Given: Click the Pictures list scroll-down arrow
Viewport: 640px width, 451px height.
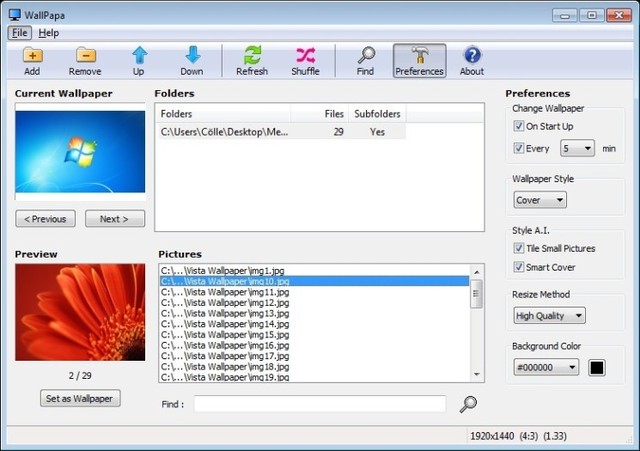Looking at the screenshot, I should pos(476,374).
